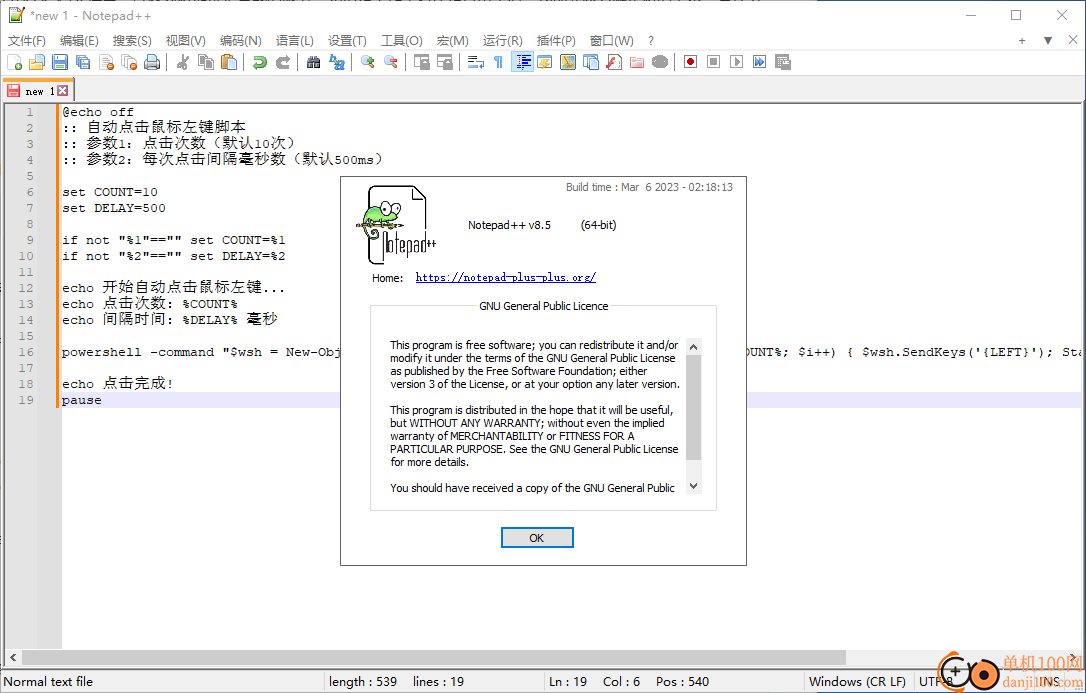Click the Zoom In magnifier icon
This screenshot has height=693, width=1086.
pos(368,62)
